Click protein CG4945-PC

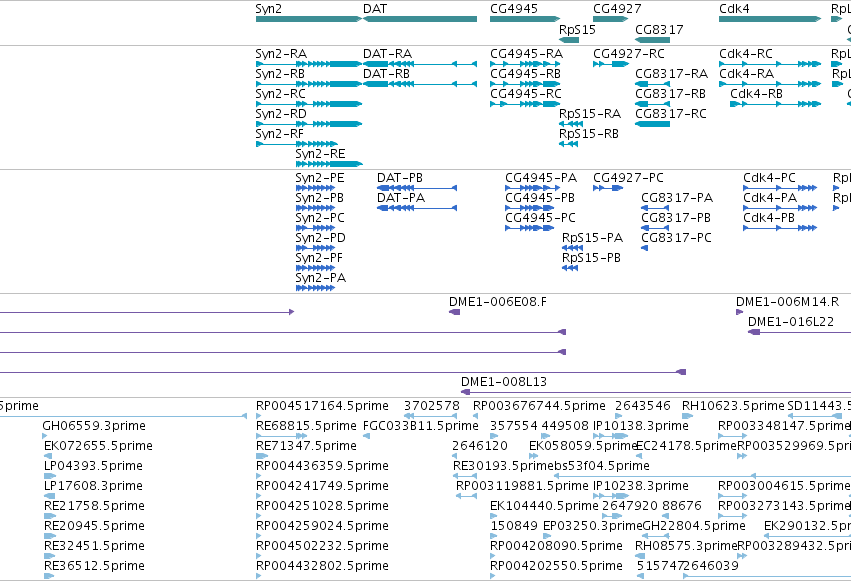point(530,228)
